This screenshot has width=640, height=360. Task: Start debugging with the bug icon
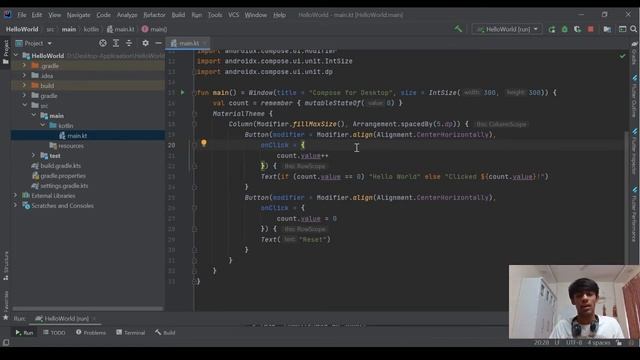click(x=564, y=29)
